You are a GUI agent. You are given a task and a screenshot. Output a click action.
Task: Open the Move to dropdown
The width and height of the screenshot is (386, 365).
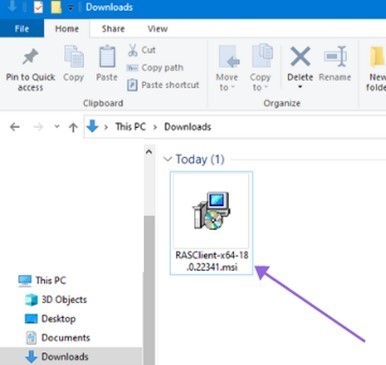(x=227, y=82)
